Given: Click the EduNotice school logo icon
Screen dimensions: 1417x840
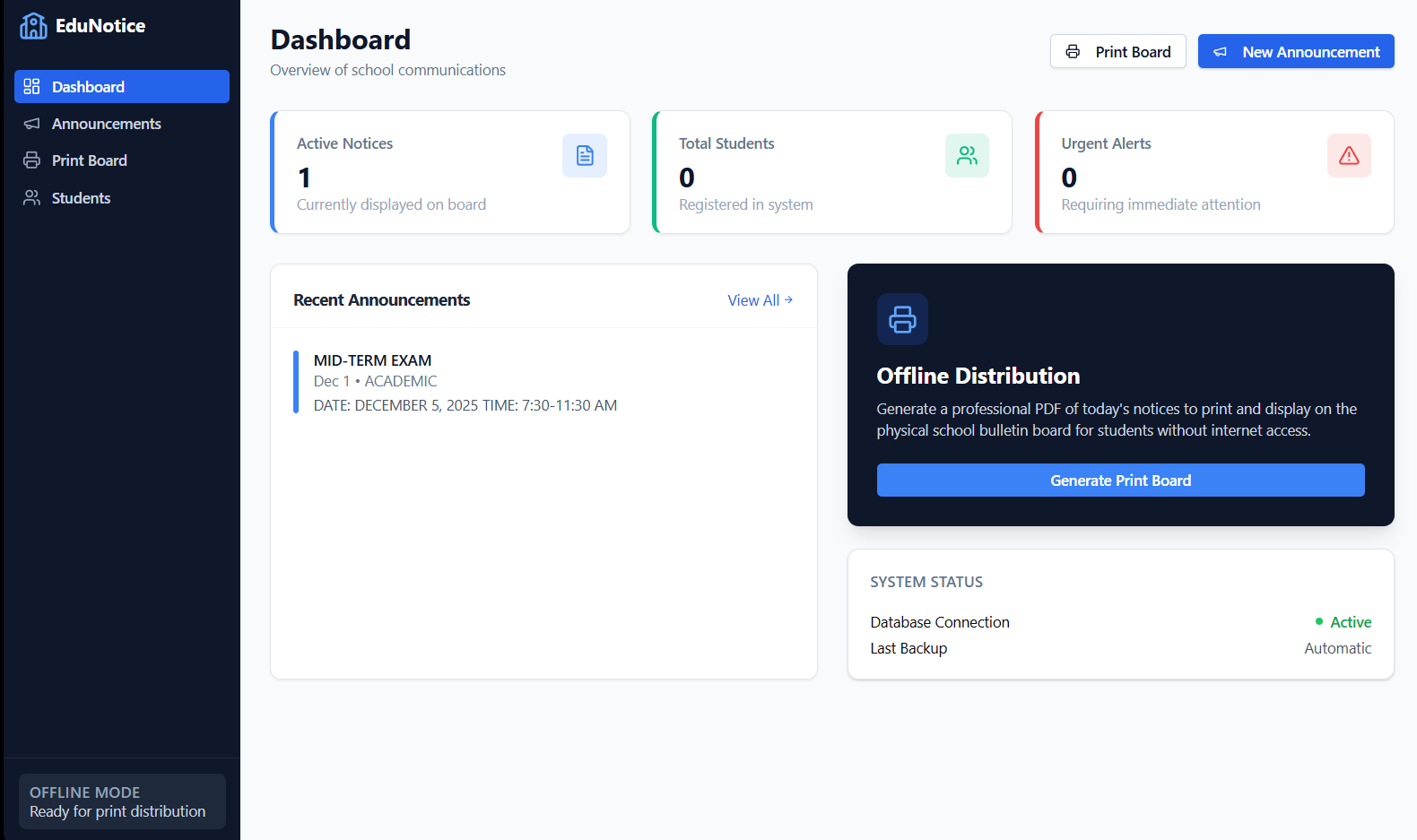Looking at the screenshot, I should (x=33, y=26).
